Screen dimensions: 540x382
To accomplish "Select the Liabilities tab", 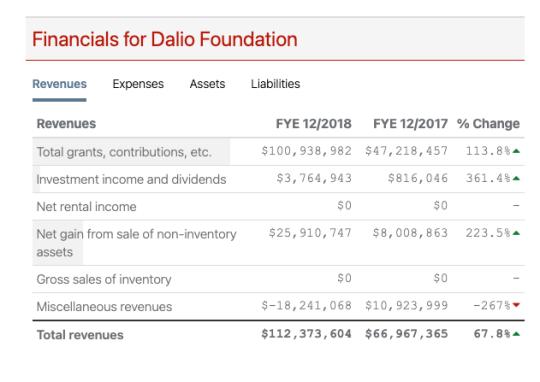I will point(276,84).
